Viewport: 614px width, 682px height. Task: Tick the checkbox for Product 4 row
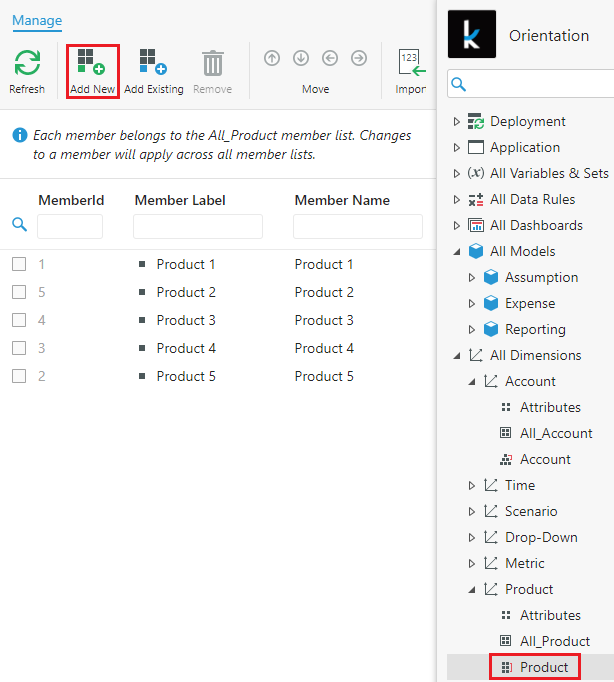[19, 348]
